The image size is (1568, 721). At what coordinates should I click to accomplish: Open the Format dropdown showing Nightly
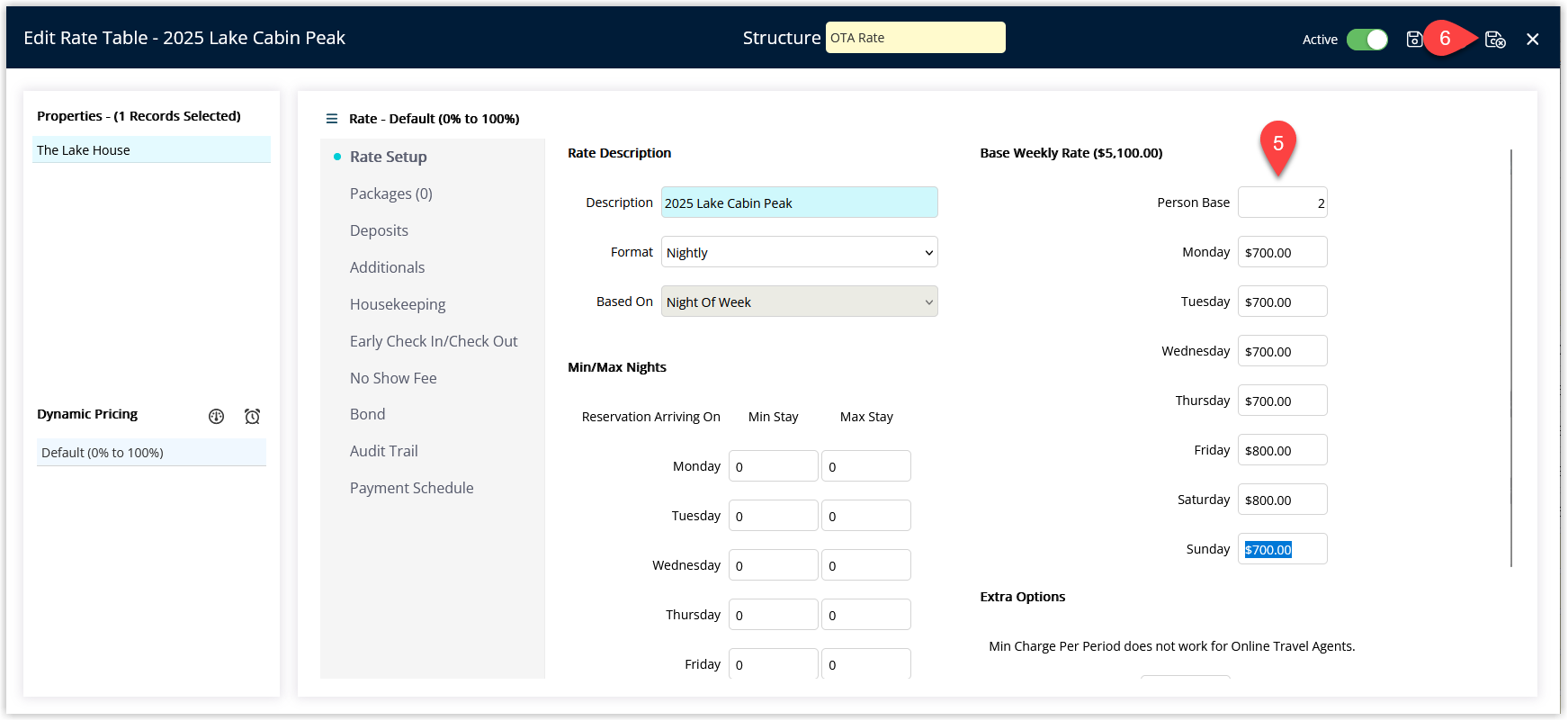[800, 252]
